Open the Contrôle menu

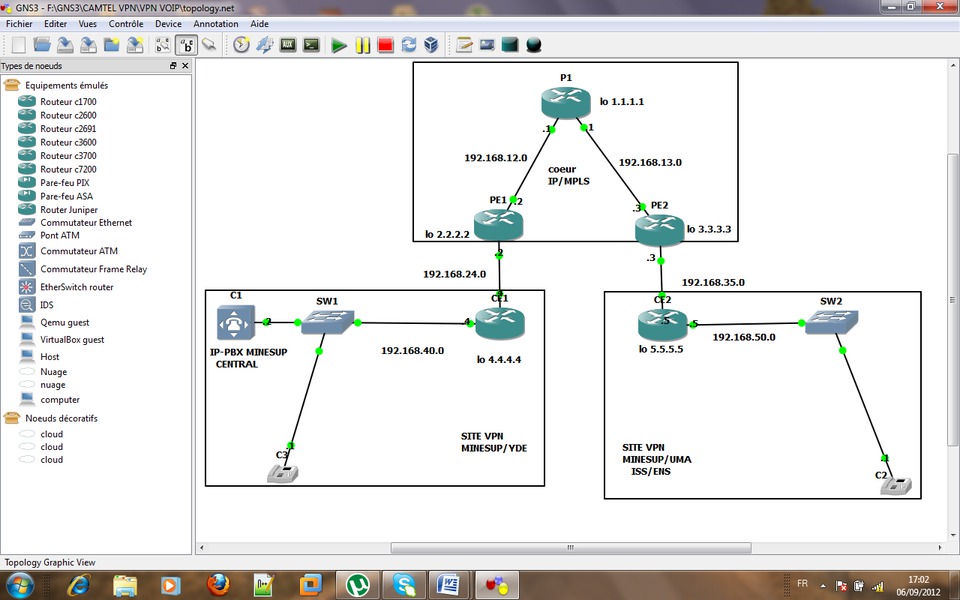(126, 24)
